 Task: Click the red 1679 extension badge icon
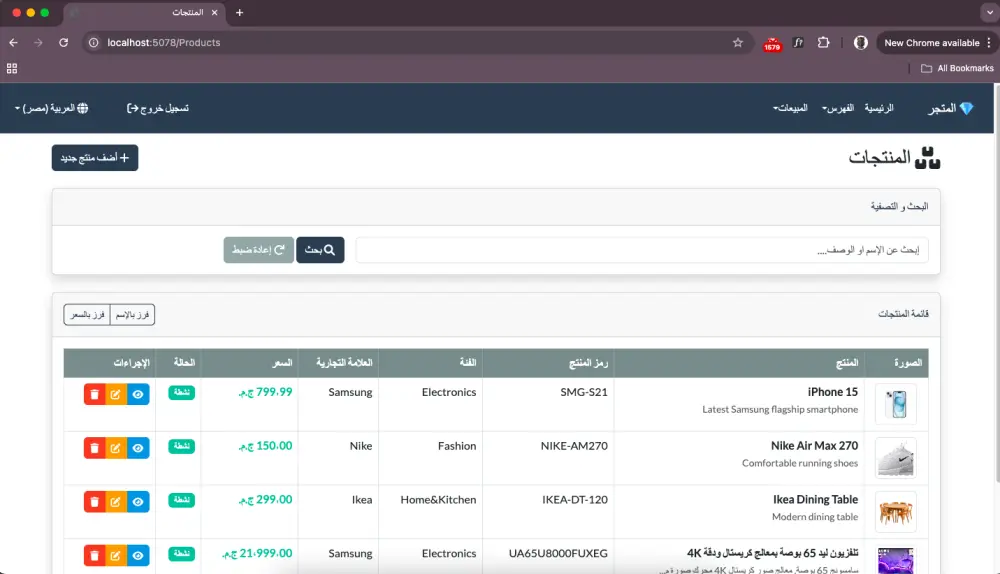772,43
